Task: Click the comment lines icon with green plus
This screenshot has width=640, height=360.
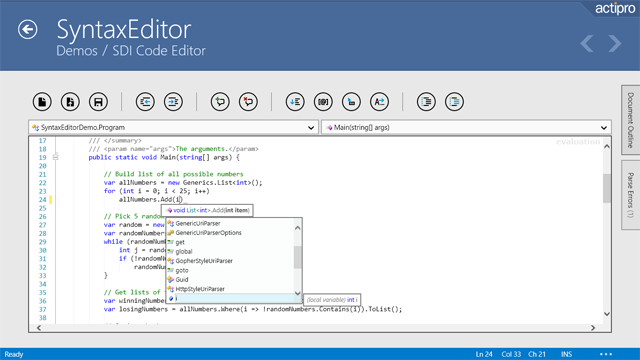Action: (x=220, y=102)
